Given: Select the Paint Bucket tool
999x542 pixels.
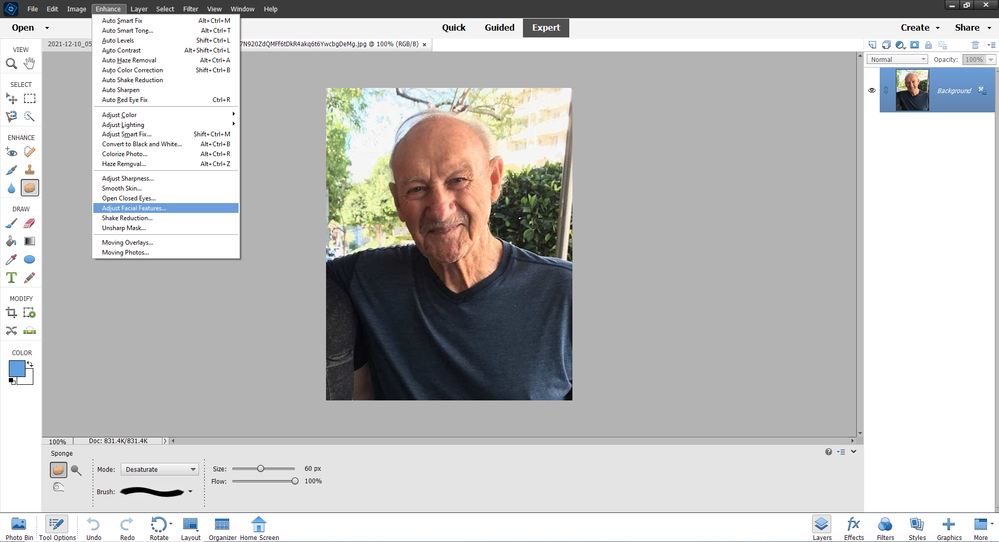Looking at the screenshot, I should coord(11,241).
